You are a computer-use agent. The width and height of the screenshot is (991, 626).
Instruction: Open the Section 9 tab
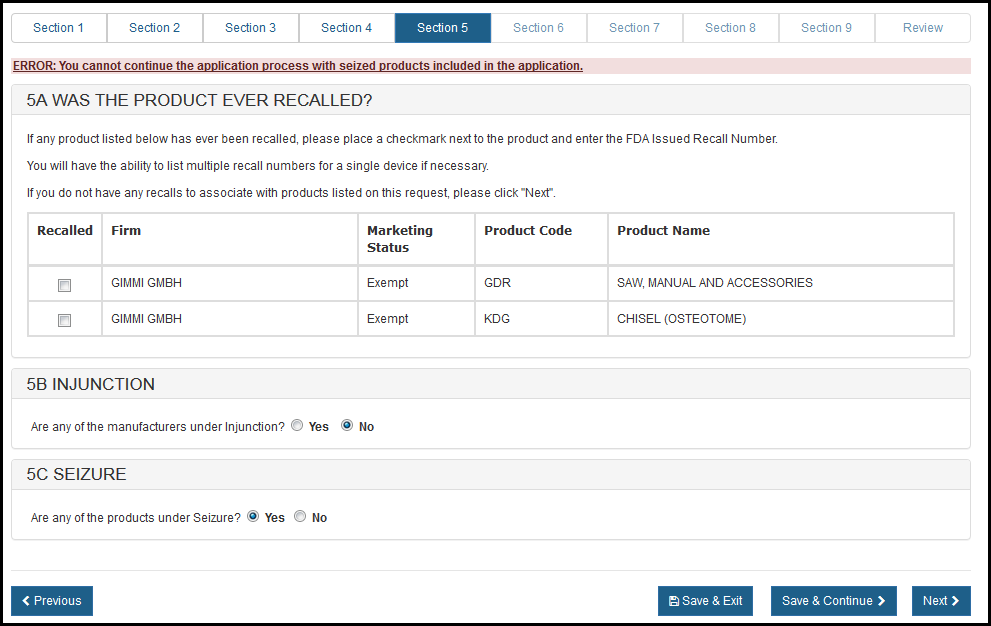[x=827, y=28]
